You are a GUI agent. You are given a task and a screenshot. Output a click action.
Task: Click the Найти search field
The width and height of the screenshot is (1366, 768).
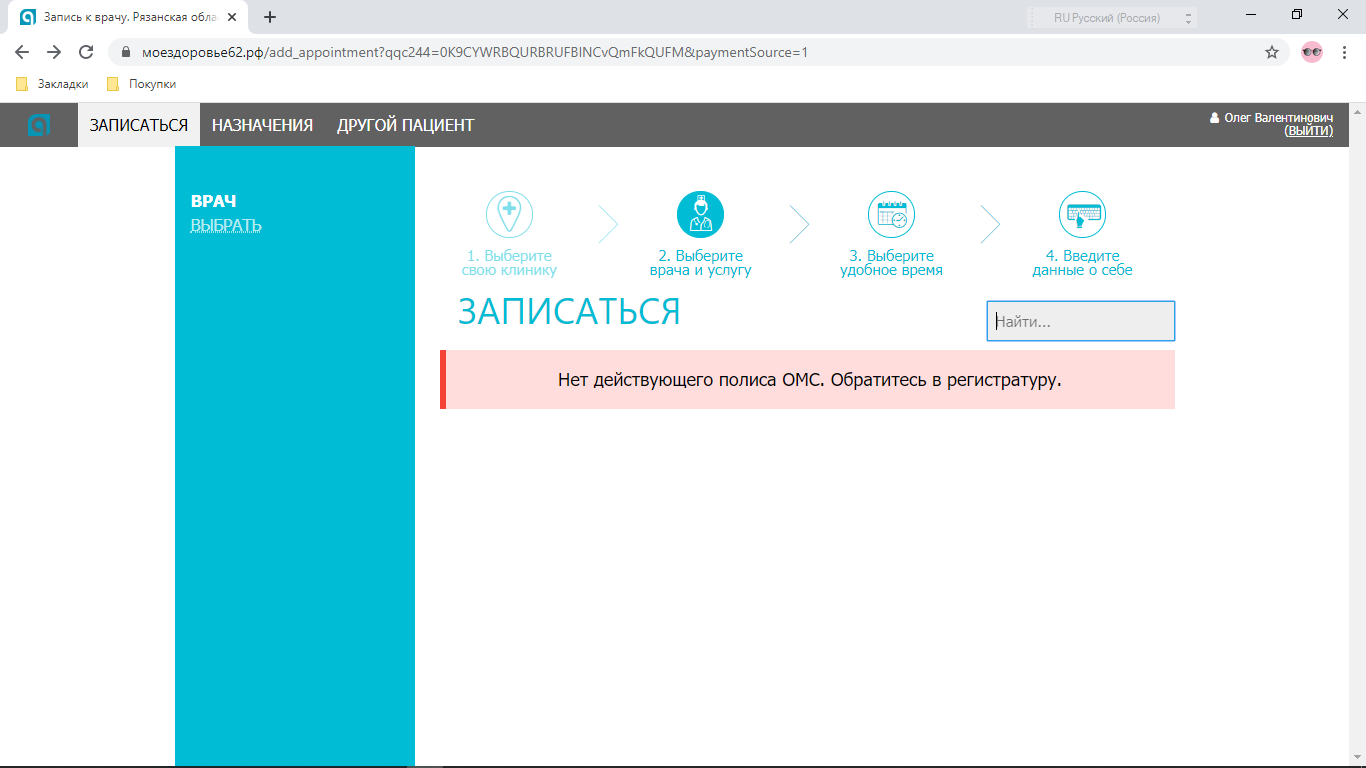tap(1080, 322)
